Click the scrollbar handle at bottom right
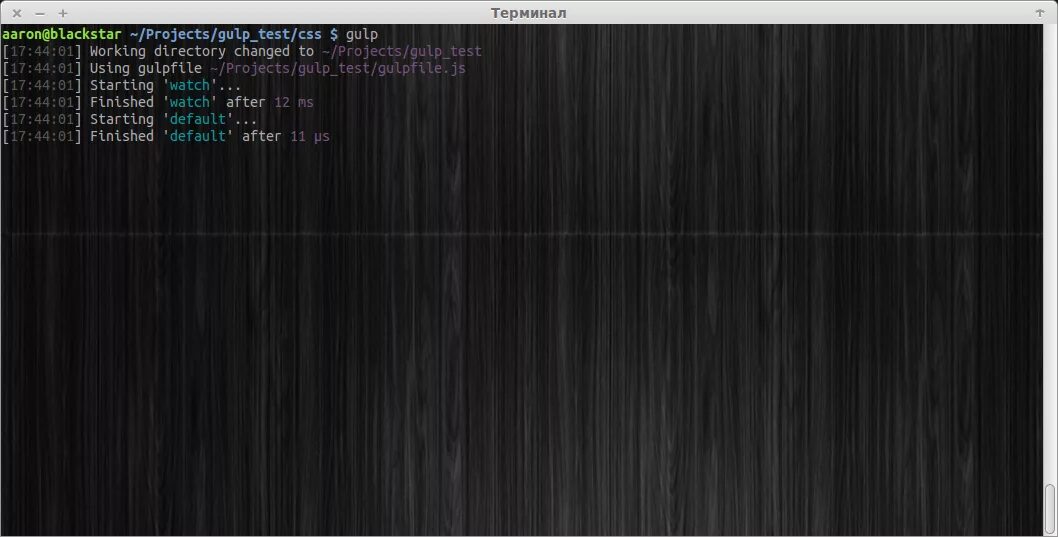This screenshot has width=1058, height=537. pos(1049,507)
